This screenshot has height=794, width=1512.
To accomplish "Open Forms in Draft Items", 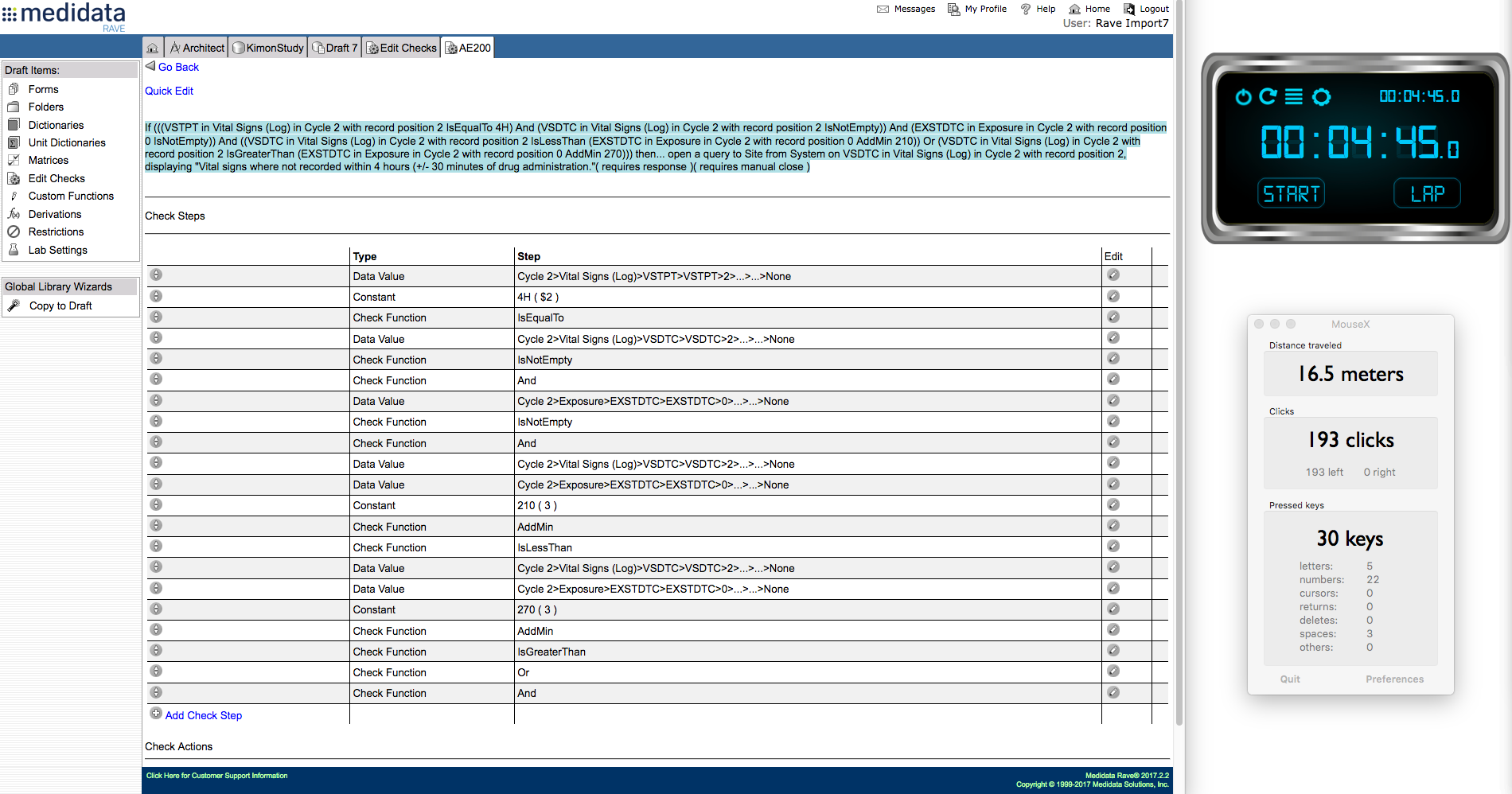I will (43, 89).
